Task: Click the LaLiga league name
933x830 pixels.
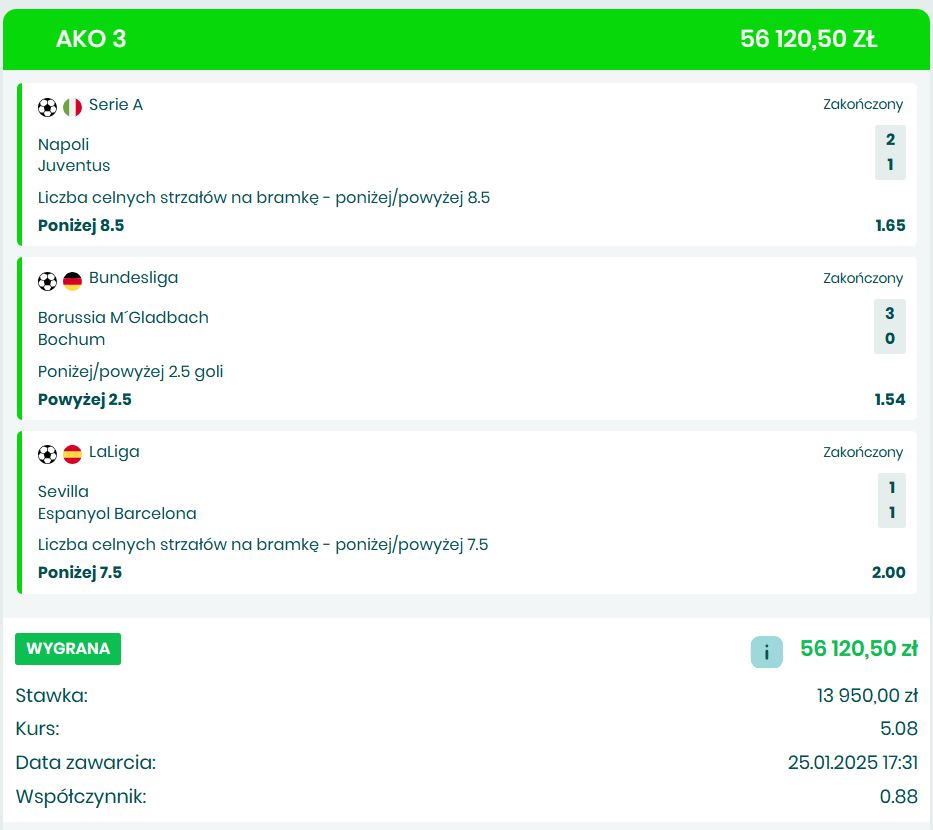Action: (x=114, y=452)
